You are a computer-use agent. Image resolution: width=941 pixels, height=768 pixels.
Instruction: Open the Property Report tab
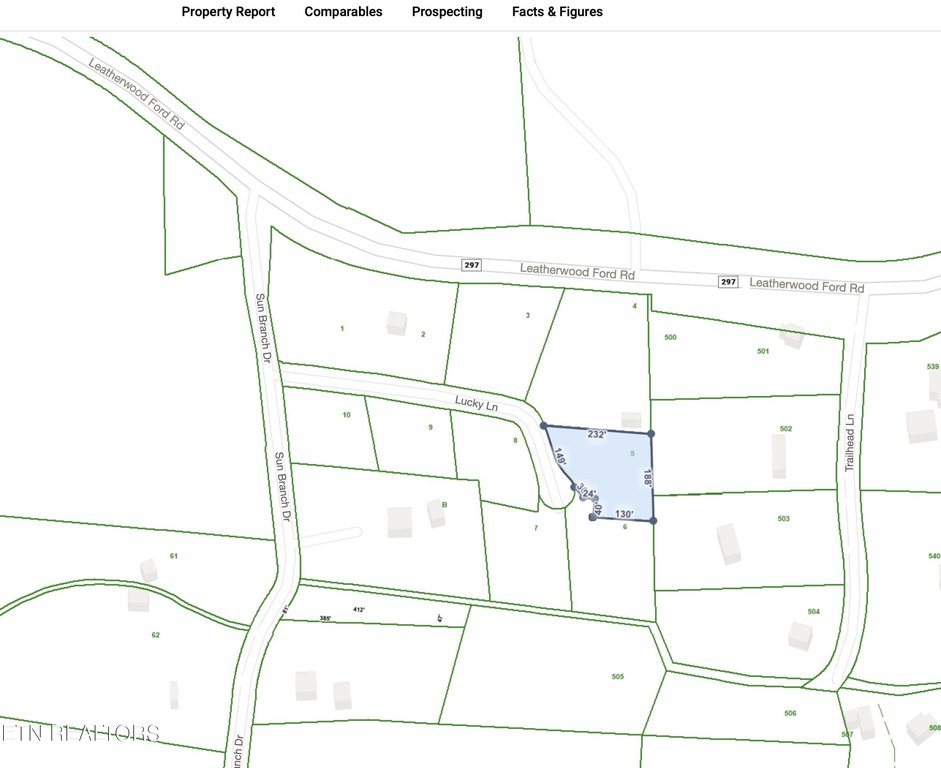click(227, 12)
